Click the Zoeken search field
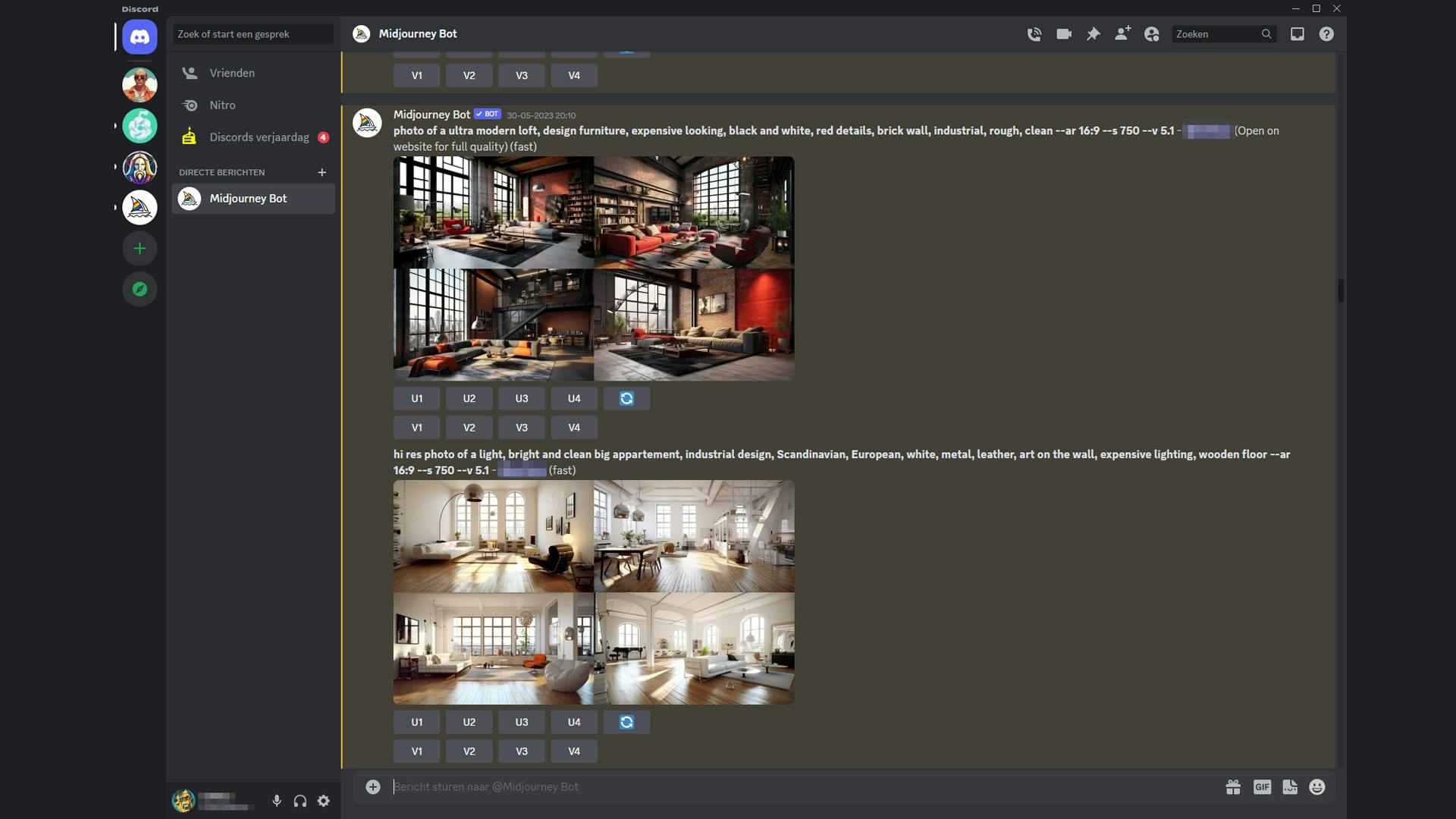The width and height of the screenshot is (1456, 819). point(1216,34)
